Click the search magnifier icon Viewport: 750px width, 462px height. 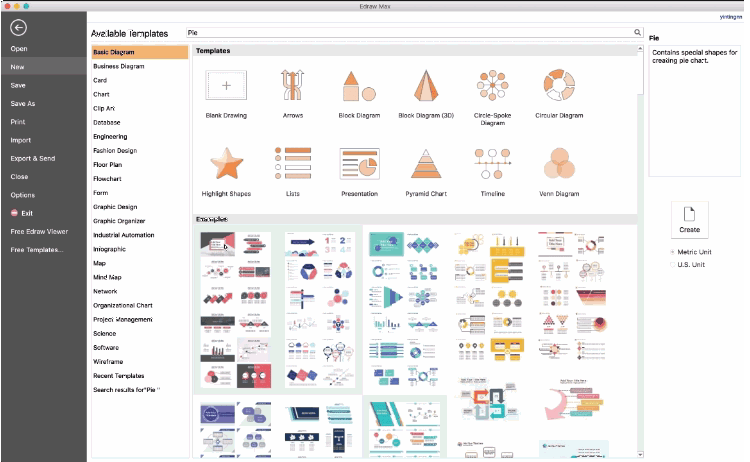(637, 33)
